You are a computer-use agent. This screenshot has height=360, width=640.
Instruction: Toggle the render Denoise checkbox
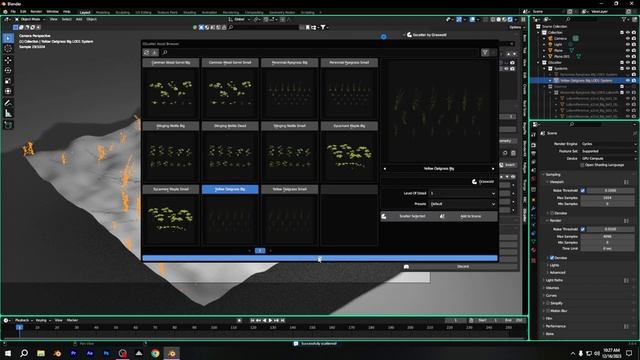(x=552, y=258)
